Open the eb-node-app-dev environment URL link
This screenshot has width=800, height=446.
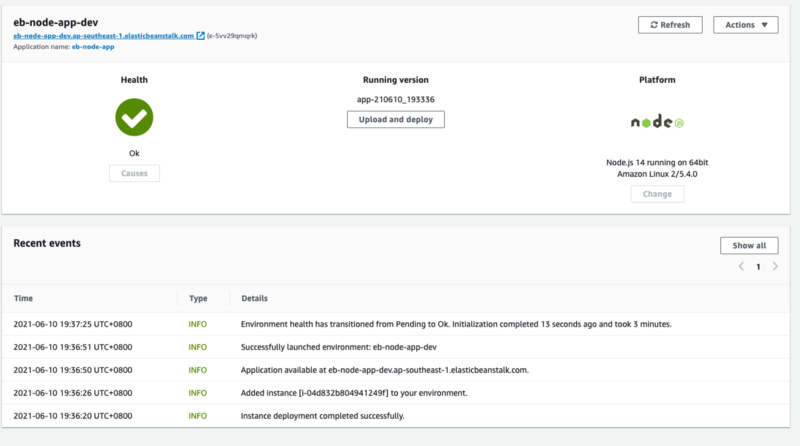coord(104,36)
